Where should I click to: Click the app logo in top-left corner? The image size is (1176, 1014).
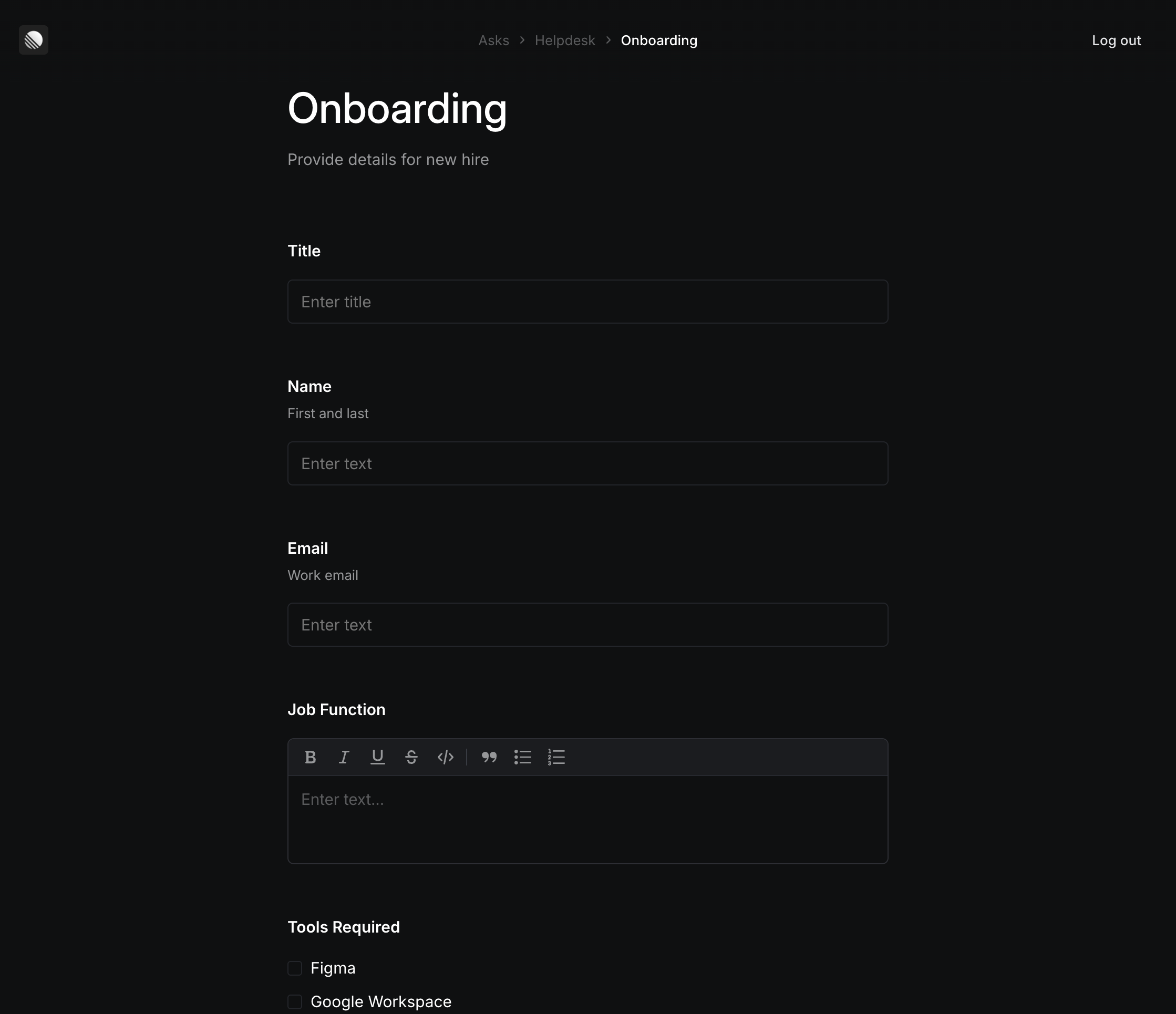click(33, 40)
